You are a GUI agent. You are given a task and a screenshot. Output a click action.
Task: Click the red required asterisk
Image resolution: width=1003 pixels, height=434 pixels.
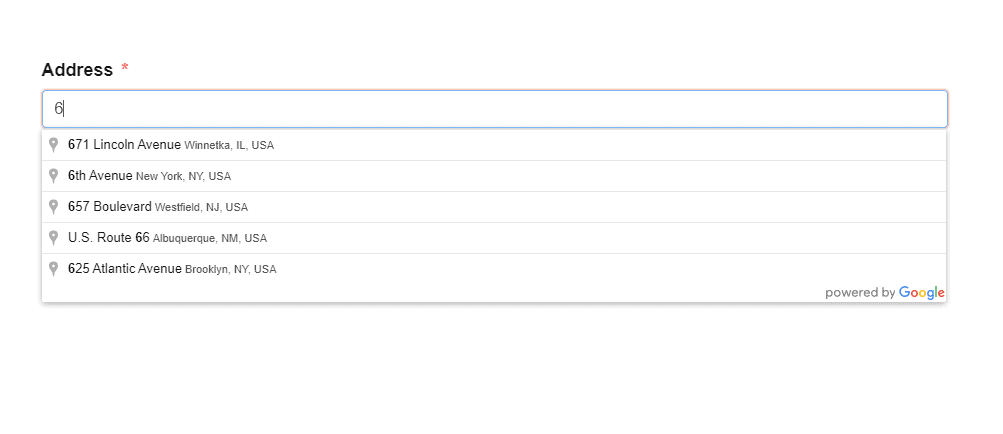click(x=125, y=69)
